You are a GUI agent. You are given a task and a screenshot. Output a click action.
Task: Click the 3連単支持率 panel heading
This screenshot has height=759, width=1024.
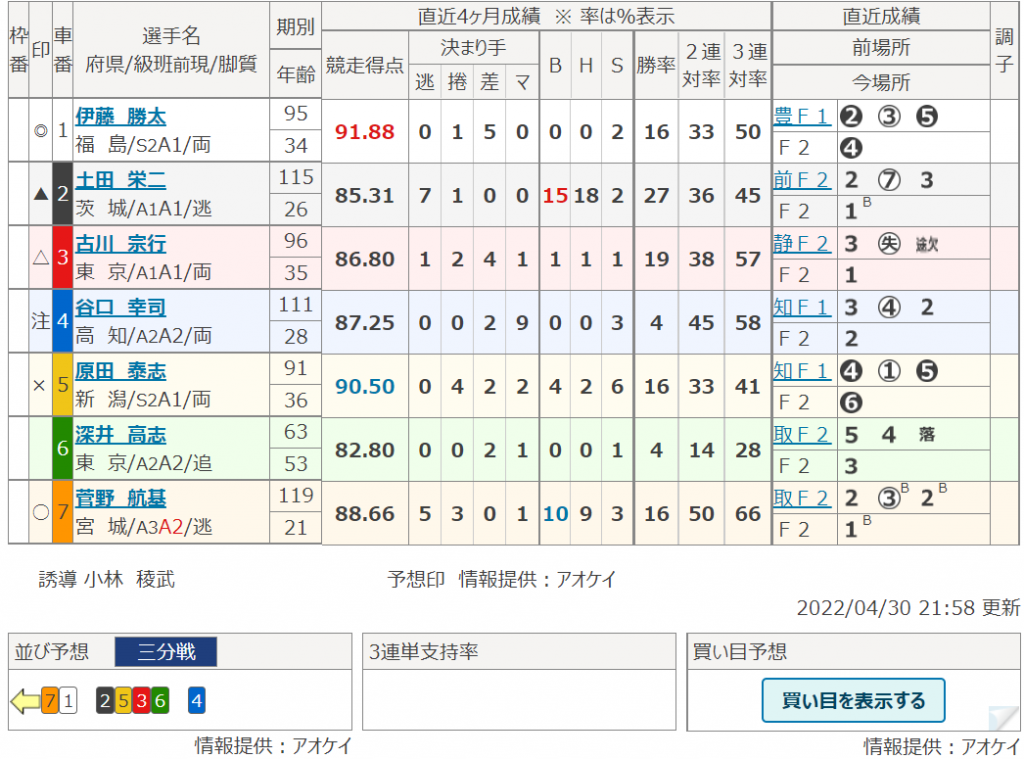[424, 651]
